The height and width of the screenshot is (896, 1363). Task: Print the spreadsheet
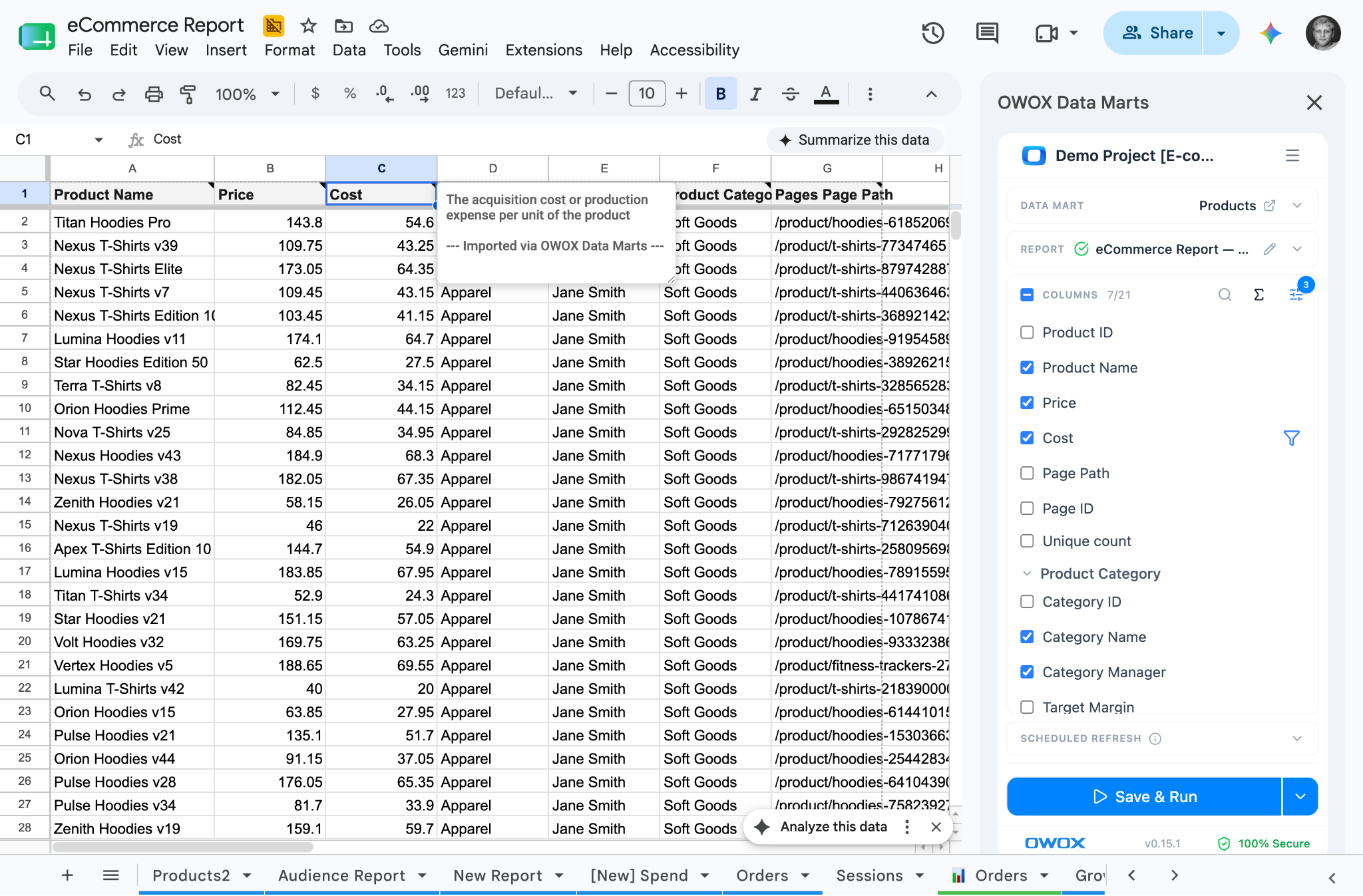(x=154, y=94)
